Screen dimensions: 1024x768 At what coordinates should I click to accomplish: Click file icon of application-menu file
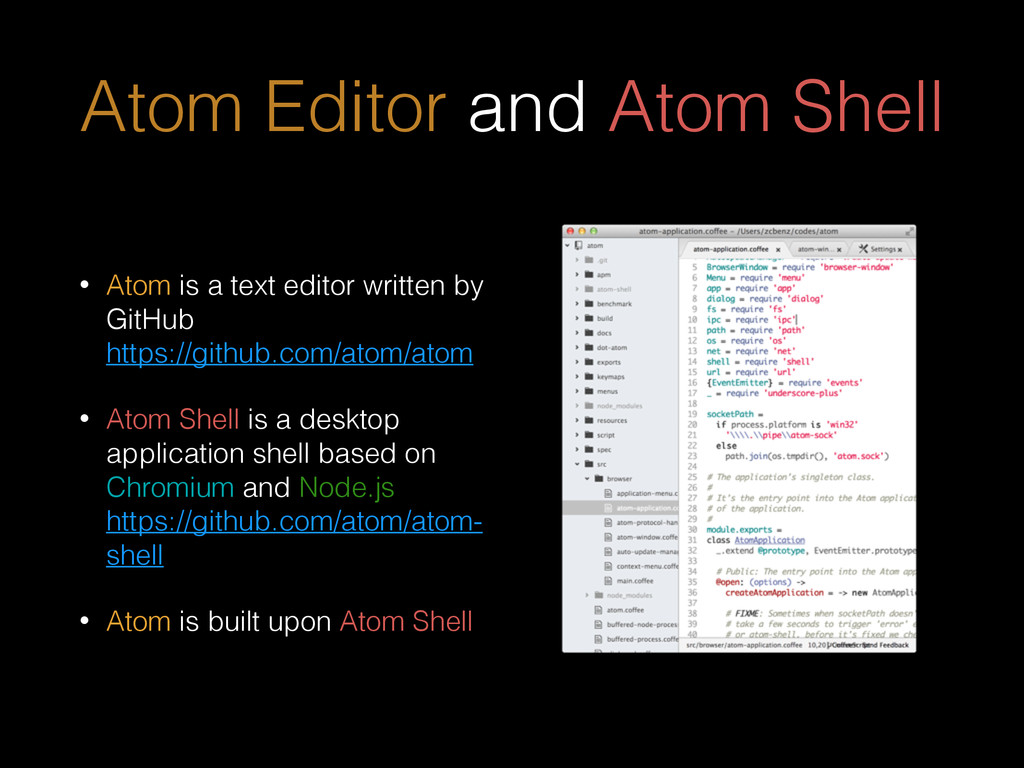[x=608, y=494]
